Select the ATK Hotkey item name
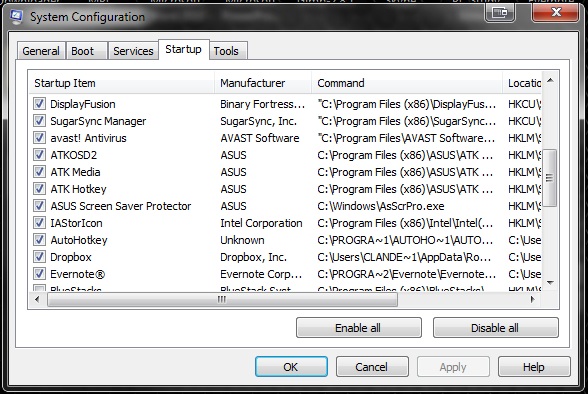 78,189
